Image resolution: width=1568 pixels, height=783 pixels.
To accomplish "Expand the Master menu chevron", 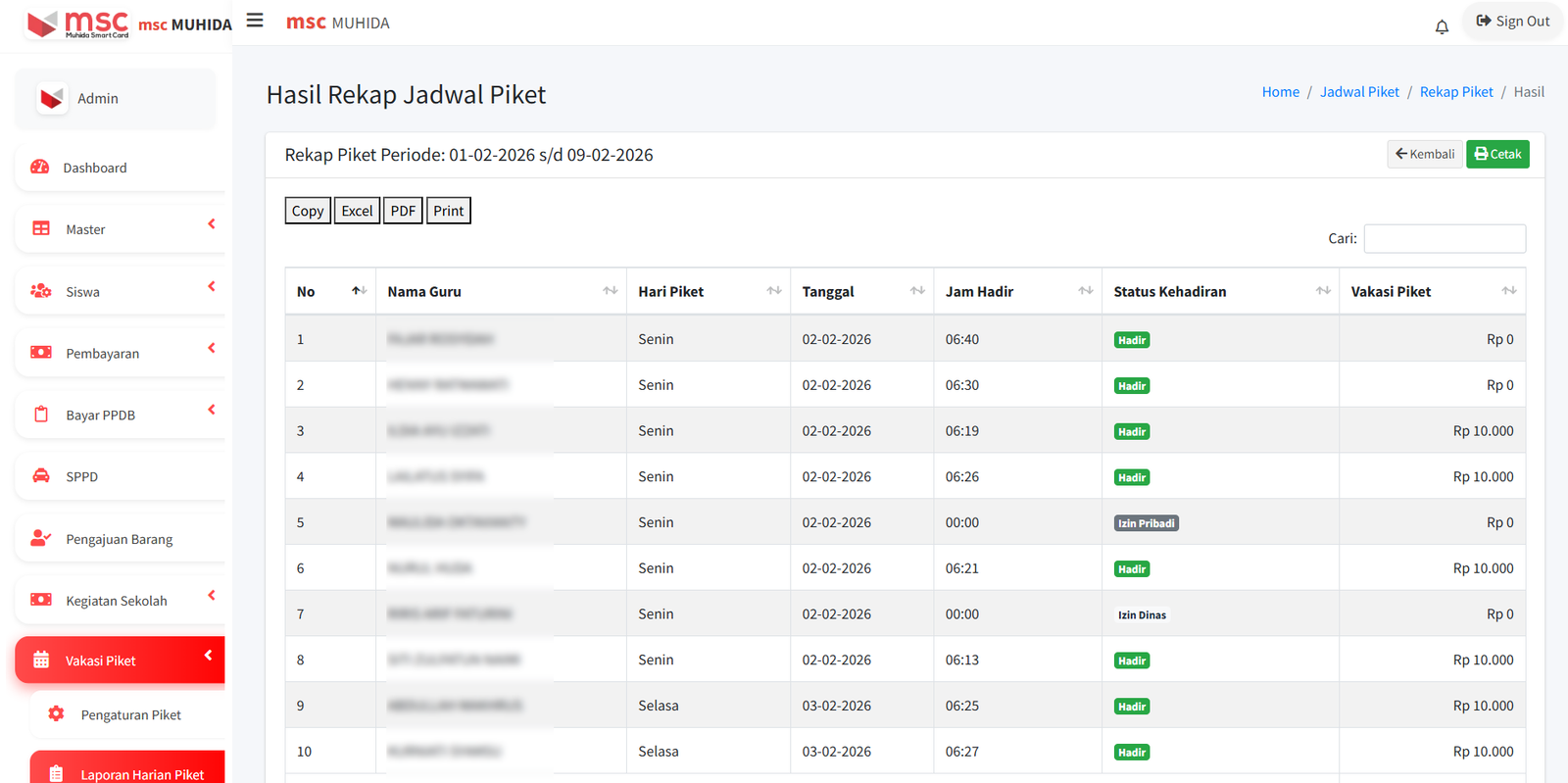I will pos(212,224).
